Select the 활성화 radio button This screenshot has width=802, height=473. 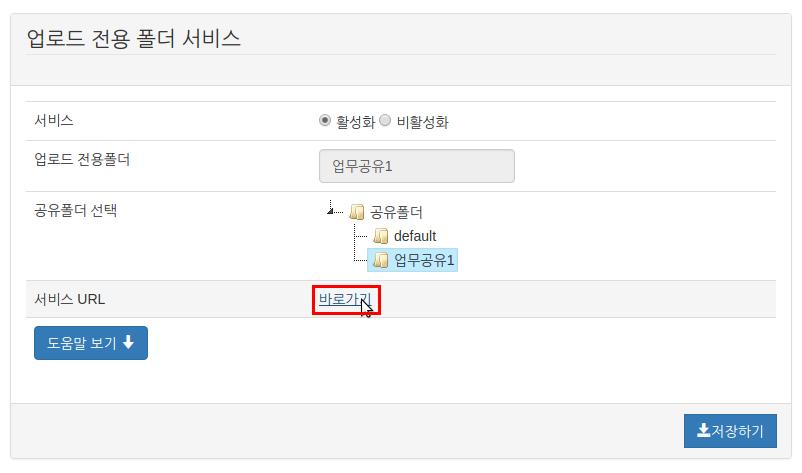click(x=325, y=120)
